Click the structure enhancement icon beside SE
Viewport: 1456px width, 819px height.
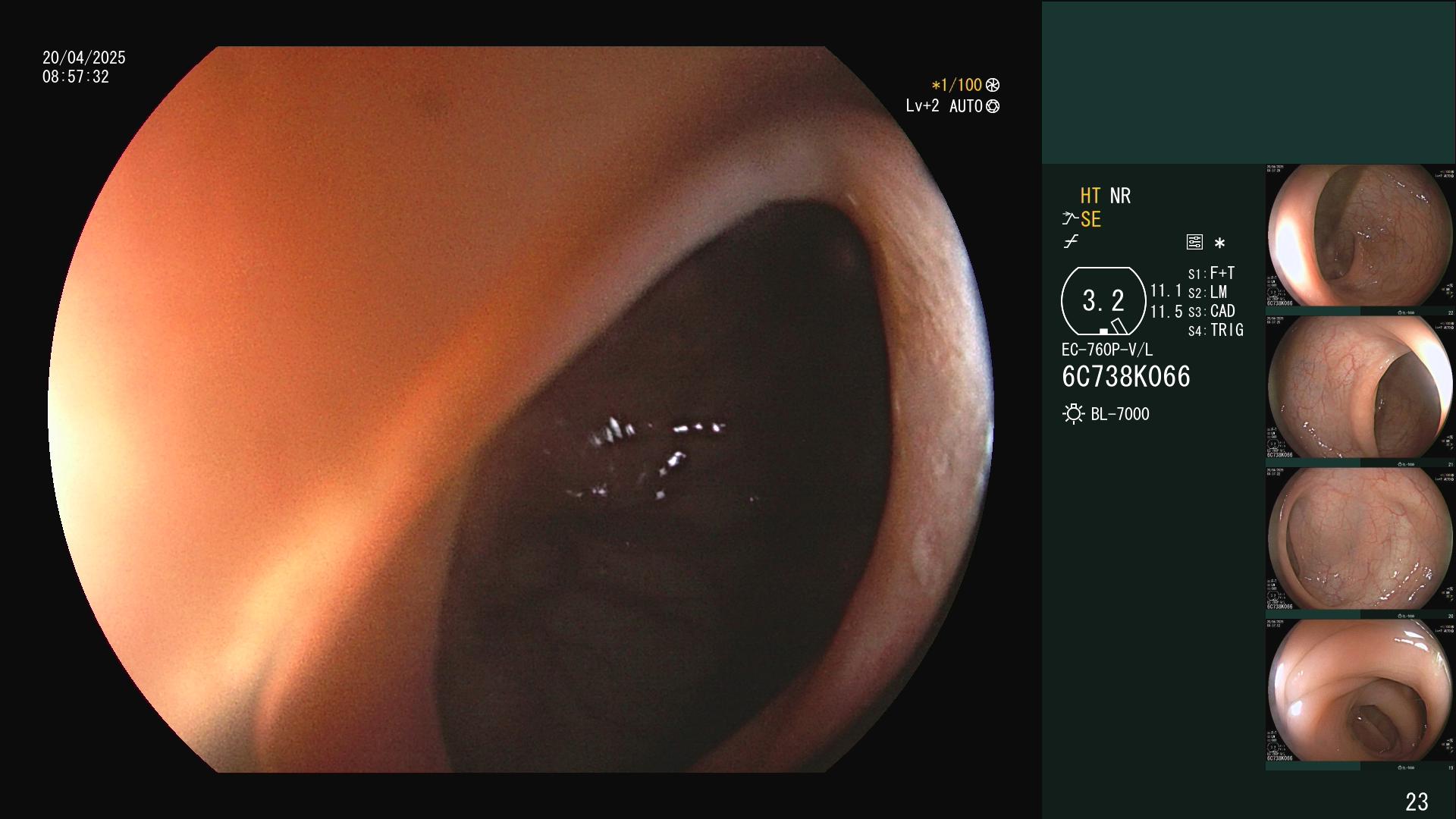point(1070,219)
